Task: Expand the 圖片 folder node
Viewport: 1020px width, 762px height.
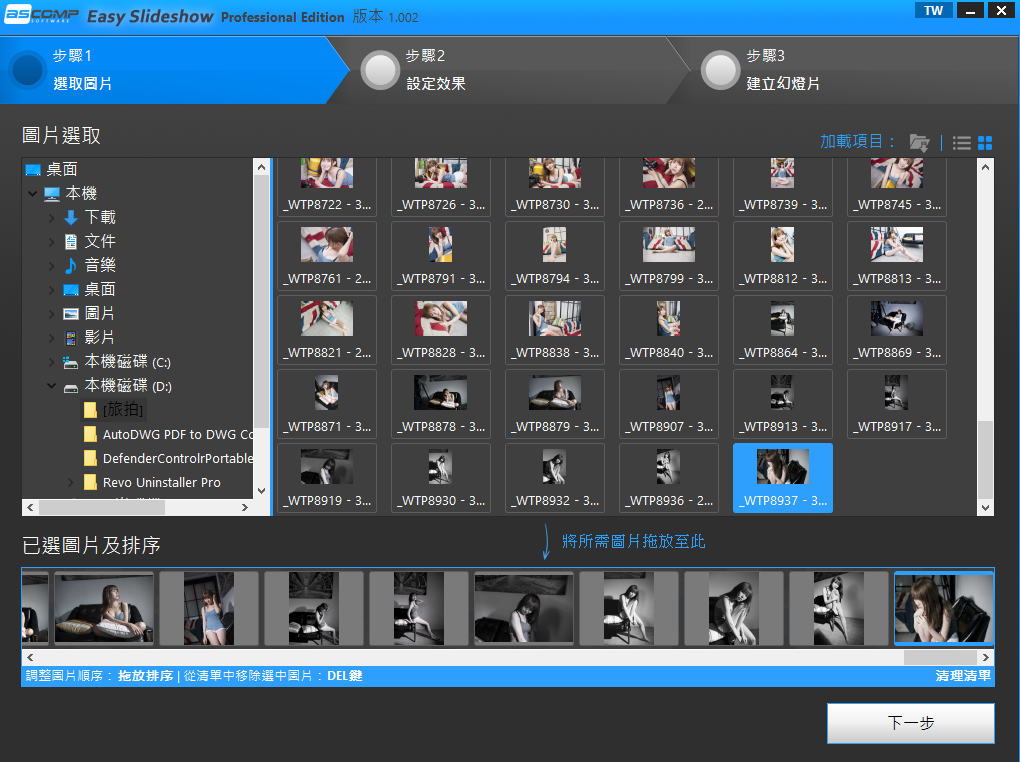Action: tap(52, 314)
